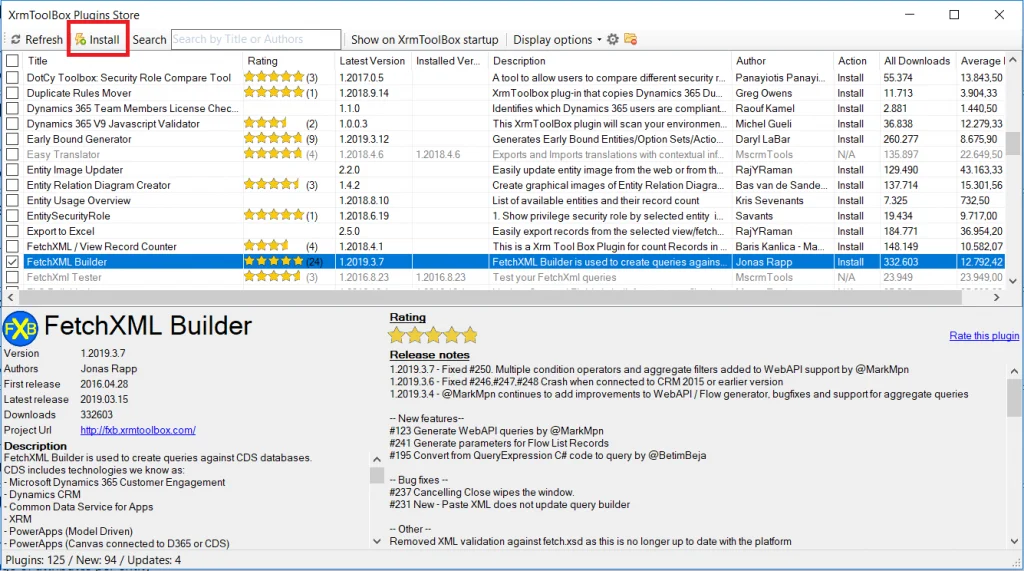Click the rating stars in details pane

(433, 336)
